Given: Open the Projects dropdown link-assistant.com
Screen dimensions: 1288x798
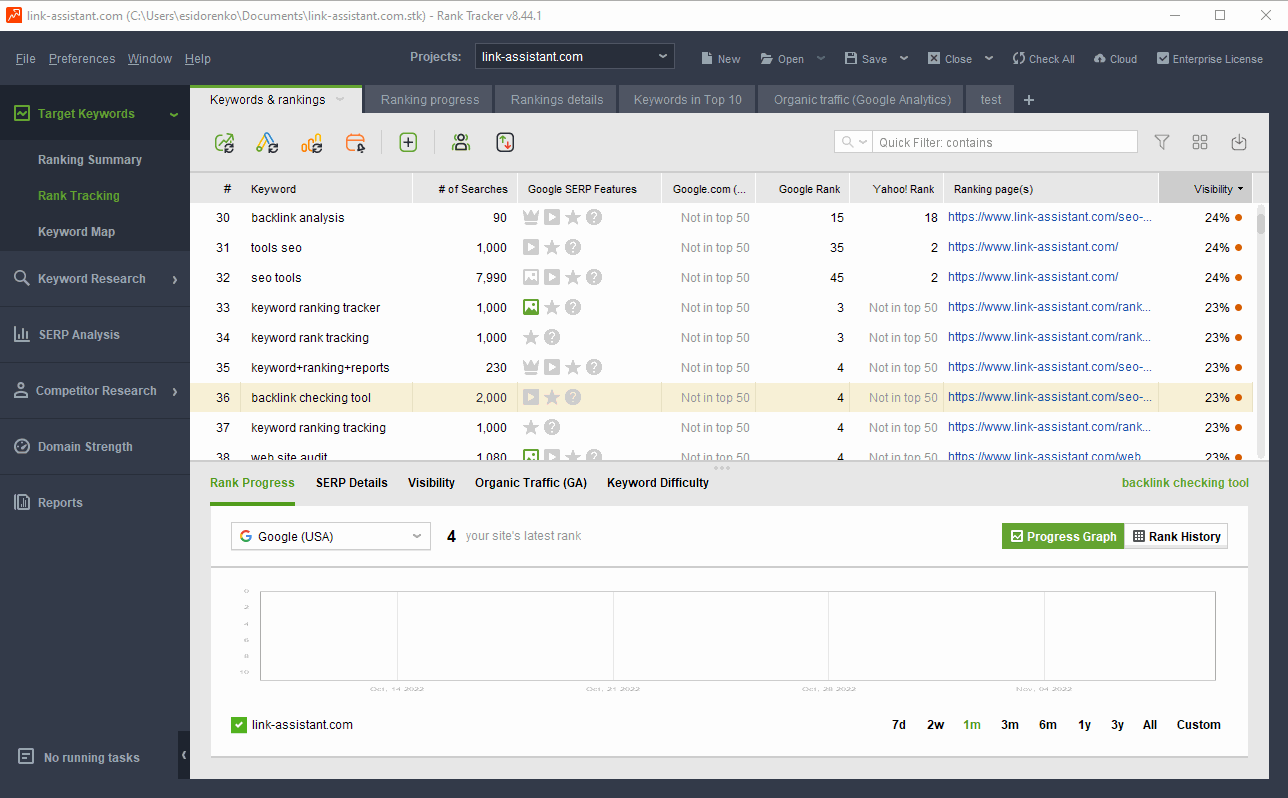Looking at the screenshot, I should [x=575, y=57].
